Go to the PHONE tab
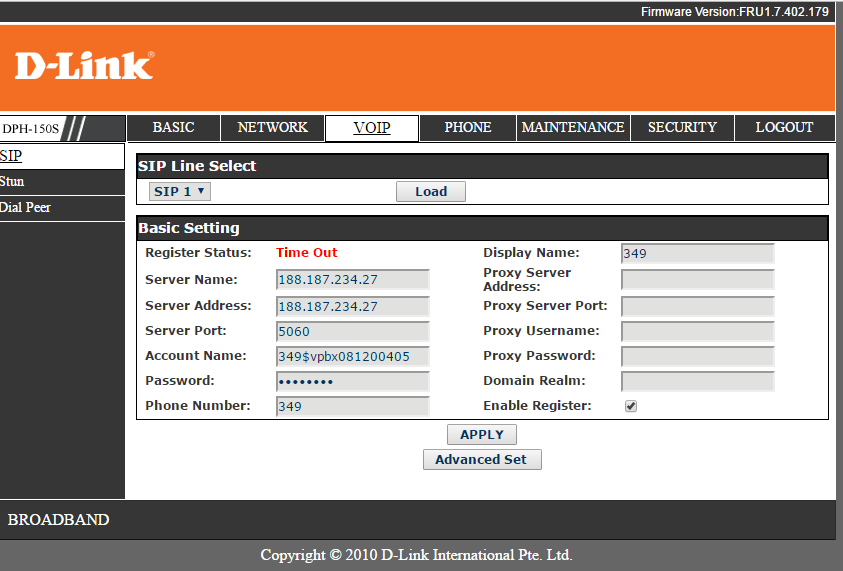Image resolution: width=843 pixels, height=571 pixels. pos(467,128)
